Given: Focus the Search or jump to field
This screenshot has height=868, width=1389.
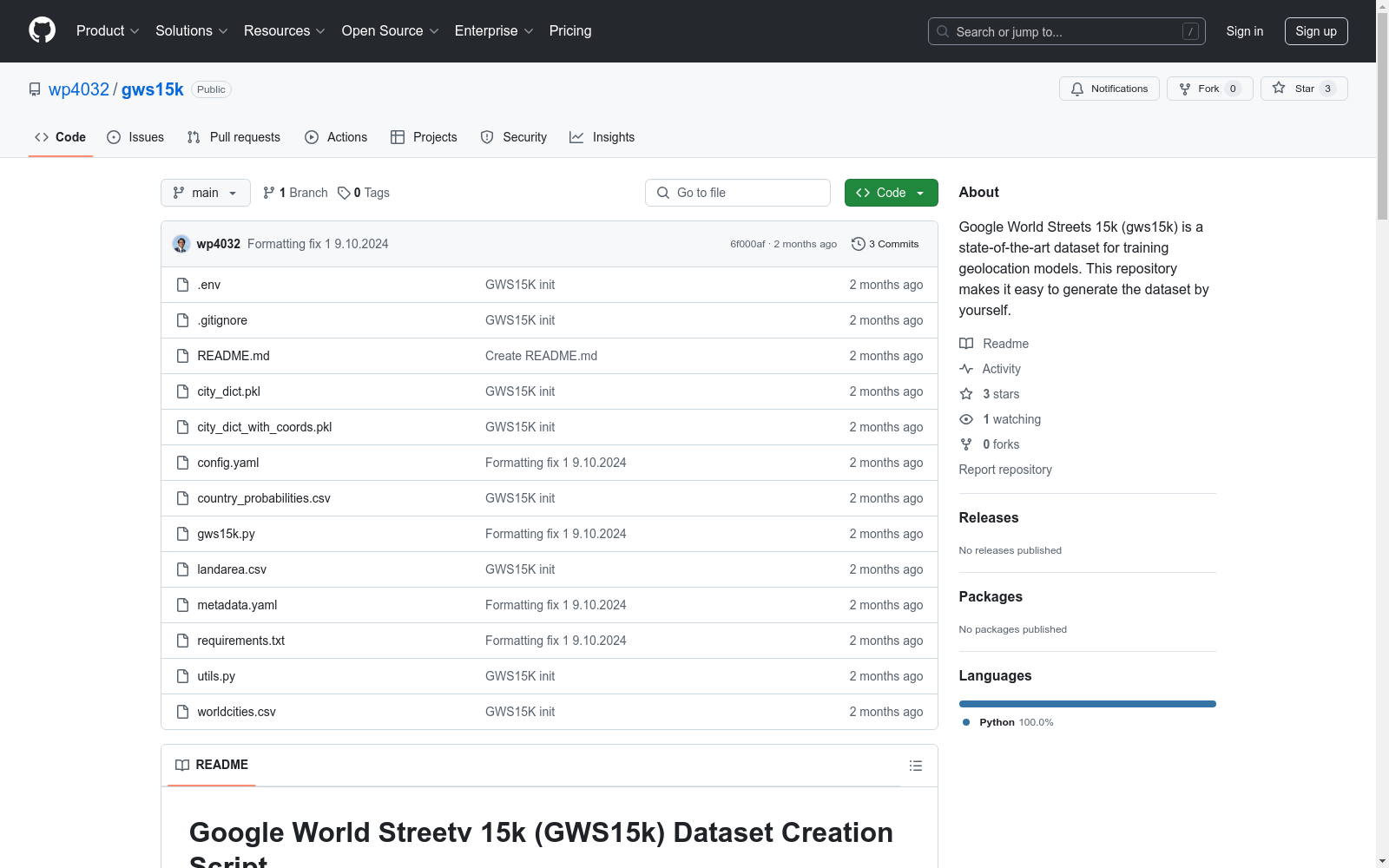Looking at the screenshot, I should pyautogui.click(x=1067, y=31).
